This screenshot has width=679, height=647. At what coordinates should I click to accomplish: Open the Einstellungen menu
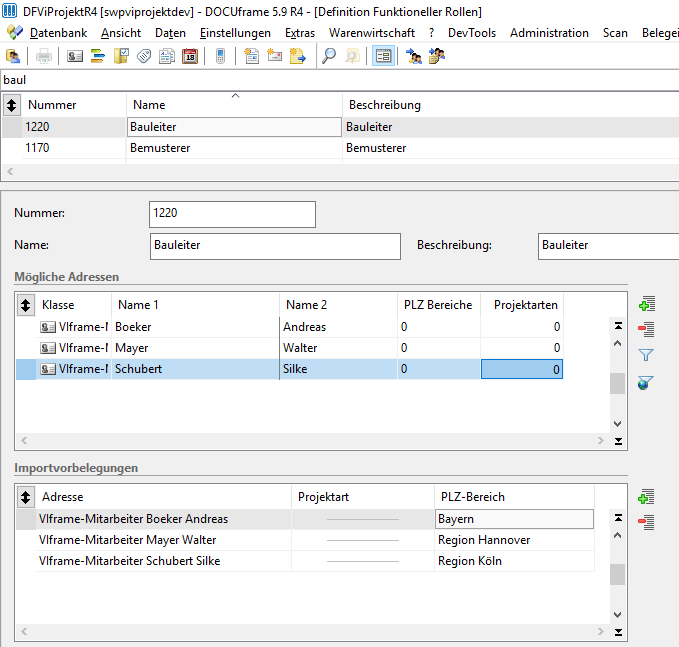[x=235, y=33]
